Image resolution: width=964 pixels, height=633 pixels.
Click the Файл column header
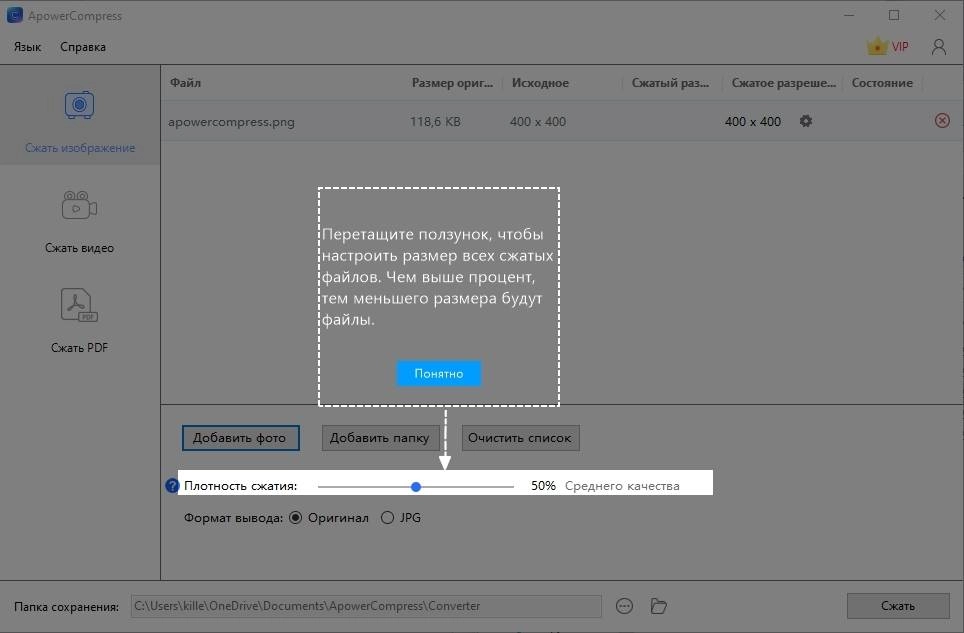[186, 83]
